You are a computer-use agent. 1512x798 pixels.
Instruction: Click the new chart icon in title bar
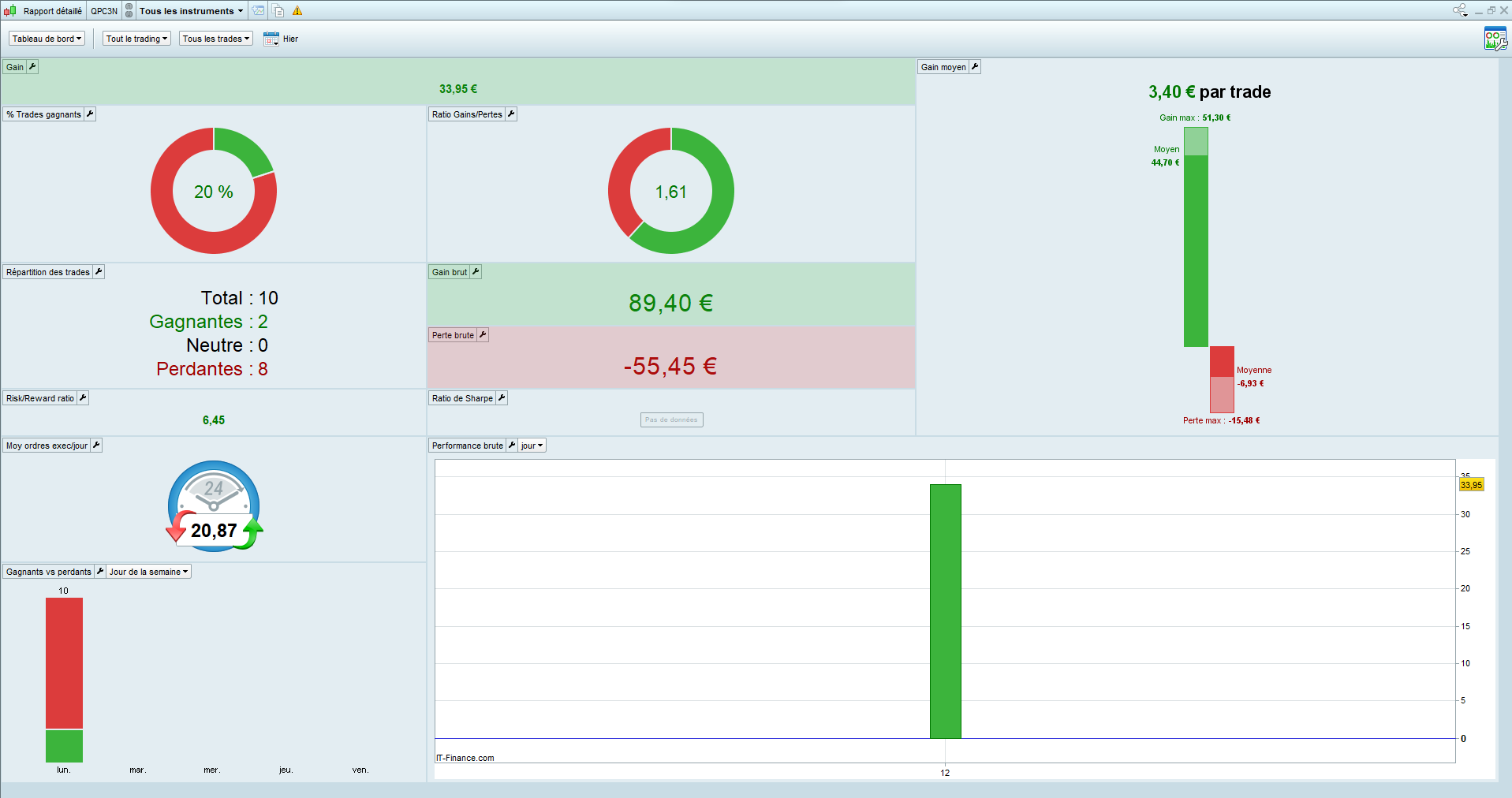[259, 11]
